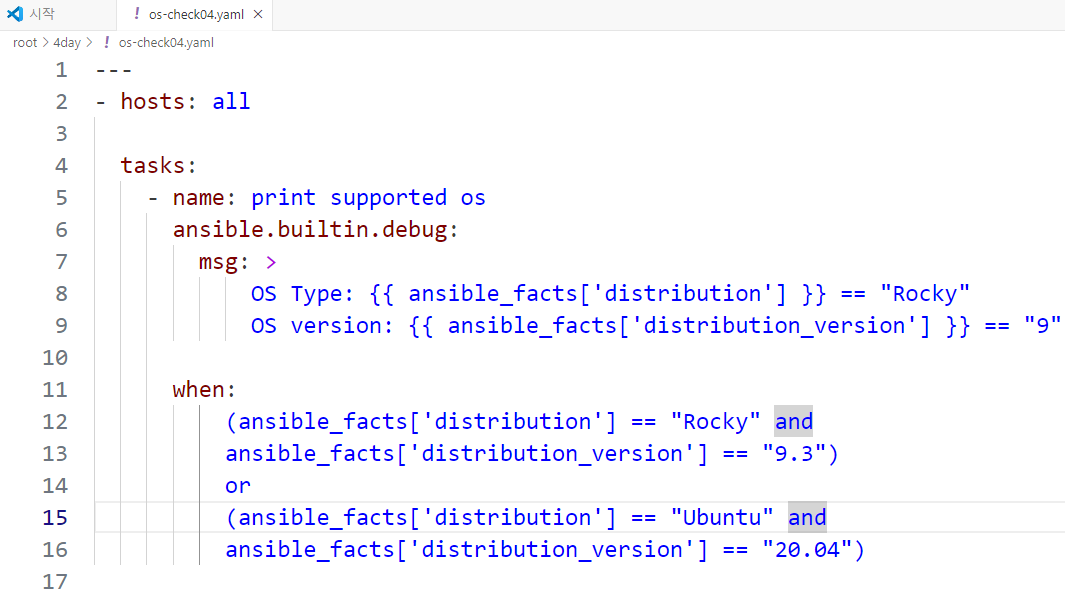
Task: Click highlighted 'and' after "Ubuntu"
Action: click(x=807, y=518)
